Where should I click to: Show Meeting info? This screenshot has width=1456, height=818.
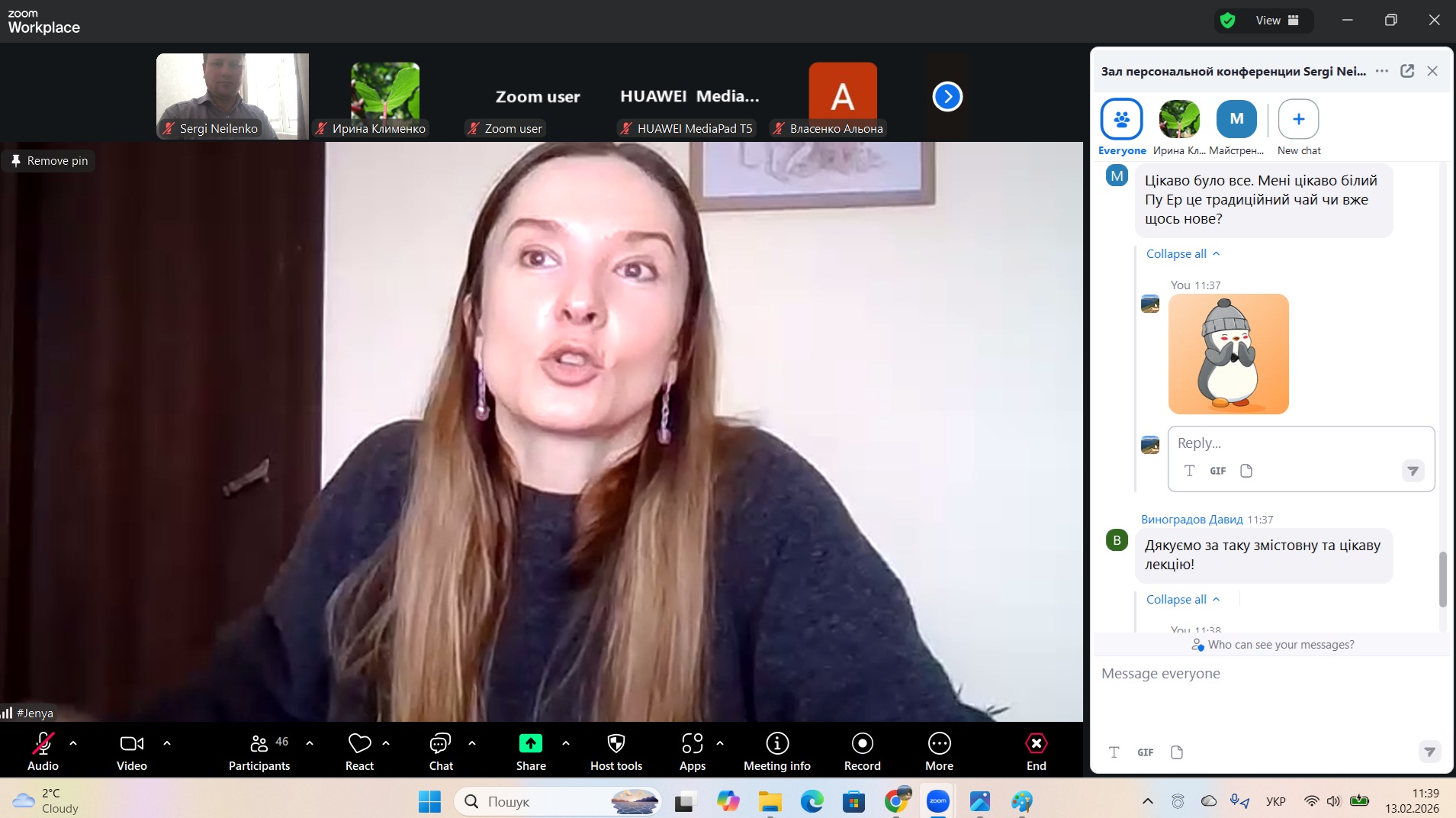pos(777,752)
